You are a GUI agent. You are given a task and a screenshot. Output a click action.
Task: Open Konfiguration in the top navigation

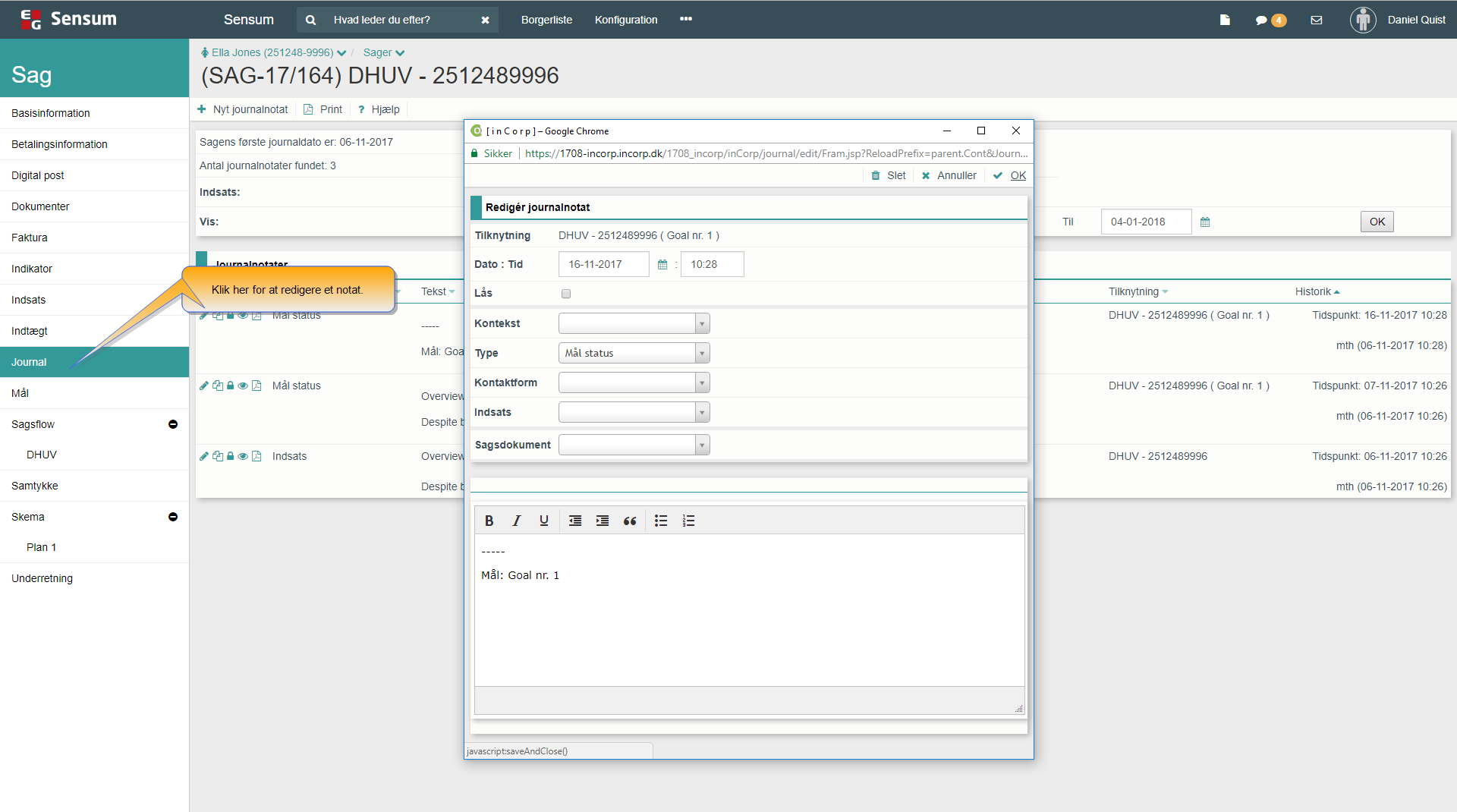click(626, 20)
